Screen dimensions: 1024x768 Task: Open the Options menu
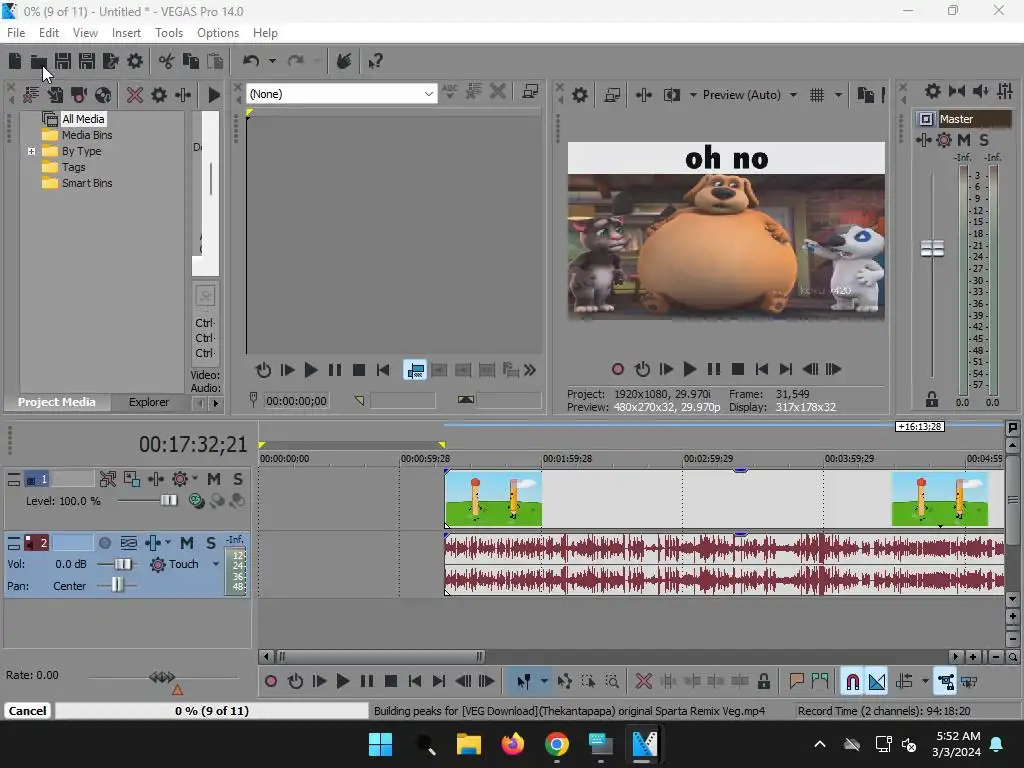click(218, 33)
